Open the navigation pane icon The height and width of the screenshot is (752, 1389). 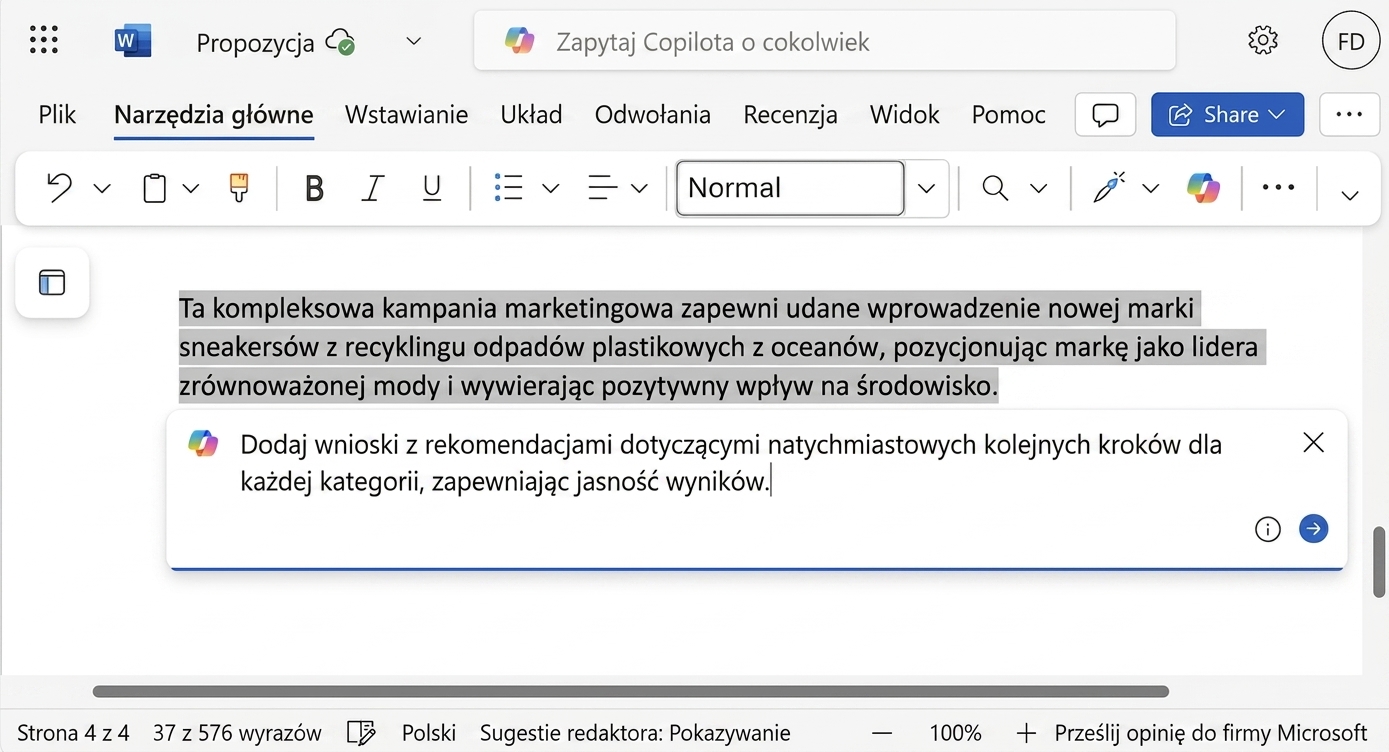coord(52,283)
